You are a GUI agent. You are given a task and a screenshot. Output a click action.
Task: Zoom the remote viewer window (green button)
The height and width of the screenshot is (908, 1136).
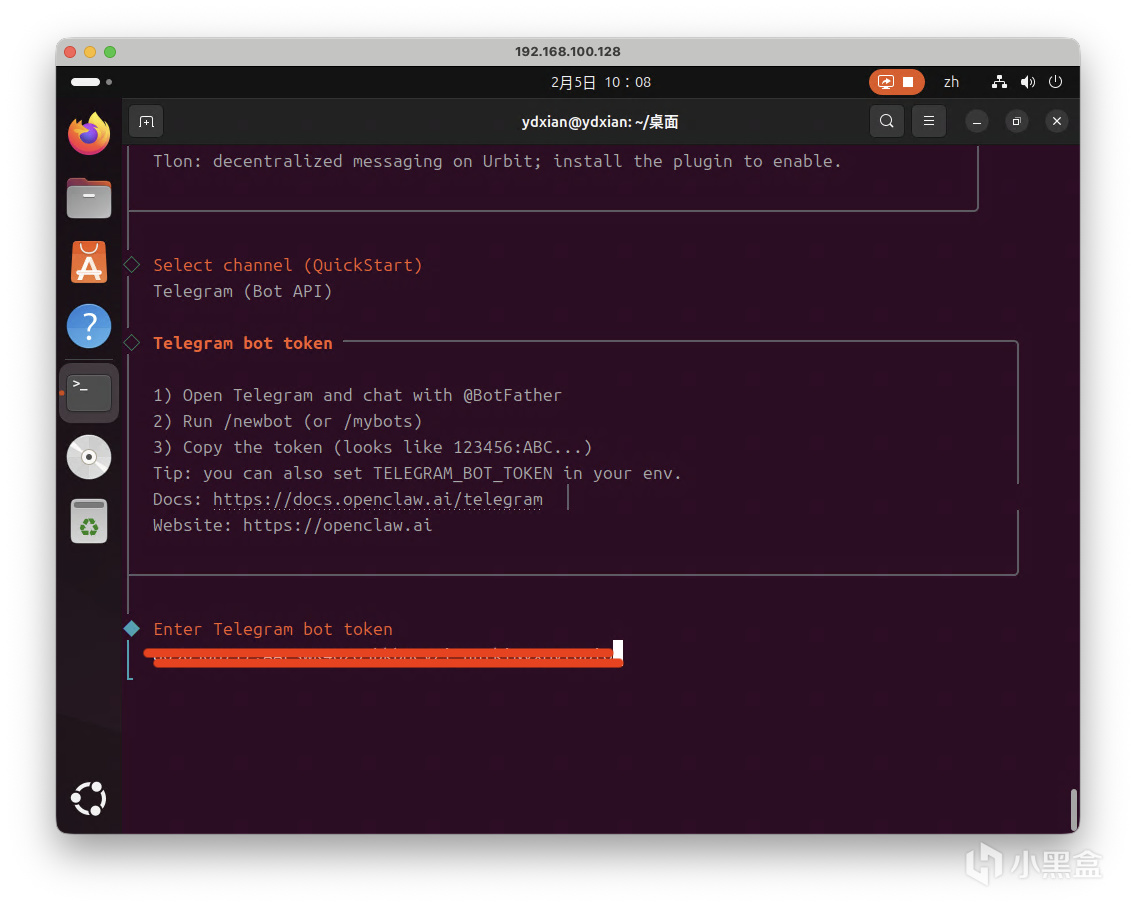(x=110, y=52)
